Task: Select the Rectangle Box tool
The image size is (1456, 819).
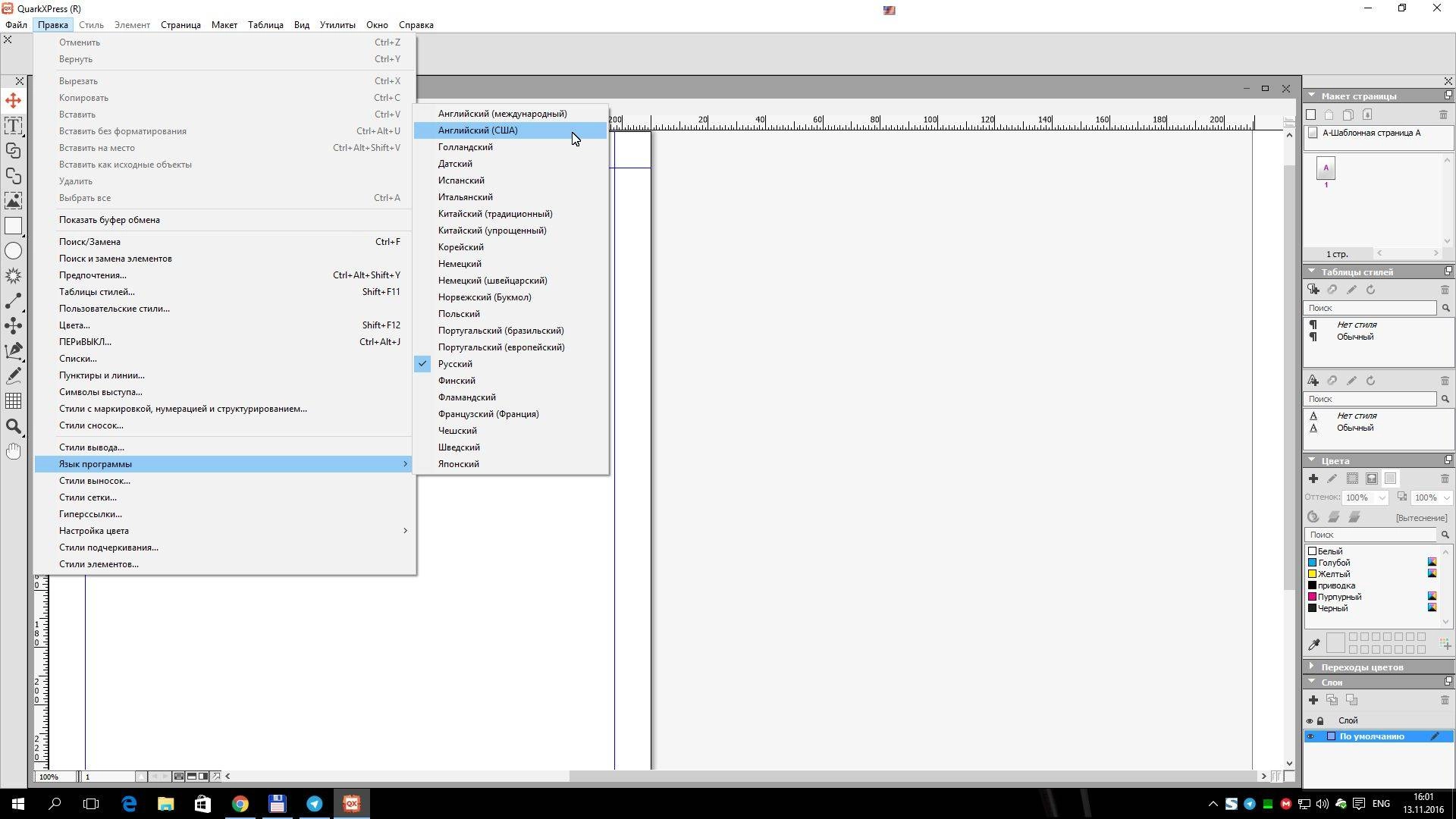Action: coord(13,226)
